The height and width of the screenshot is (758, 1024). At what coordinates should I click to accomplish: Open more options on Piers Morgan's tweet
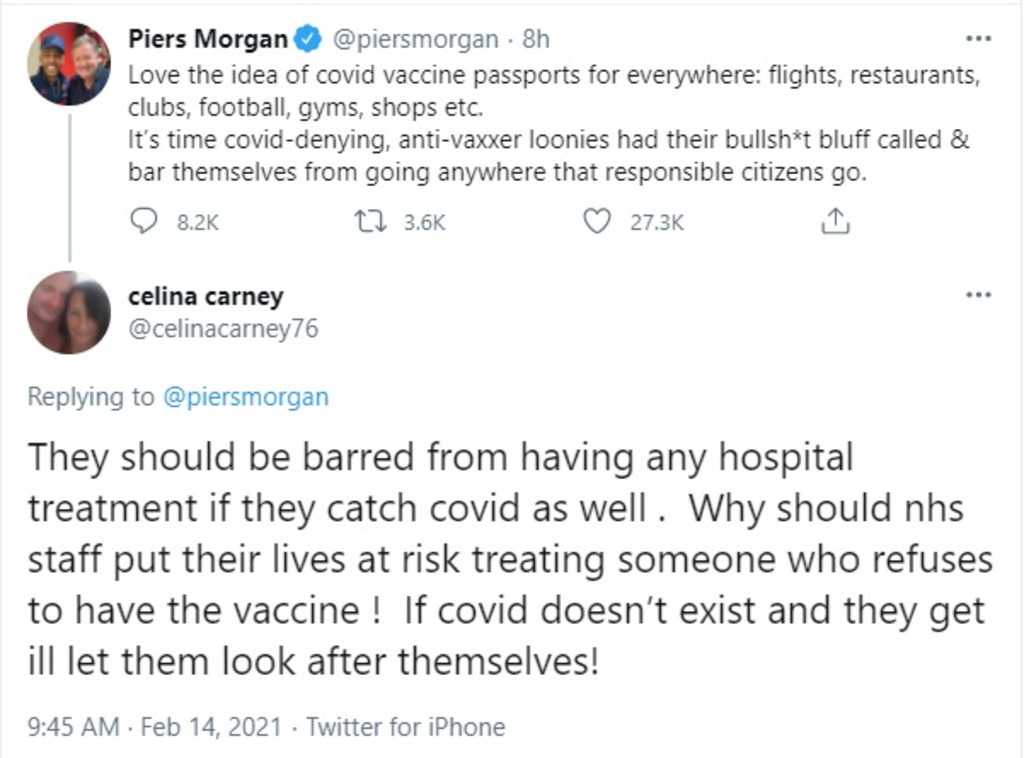point(978,40)
